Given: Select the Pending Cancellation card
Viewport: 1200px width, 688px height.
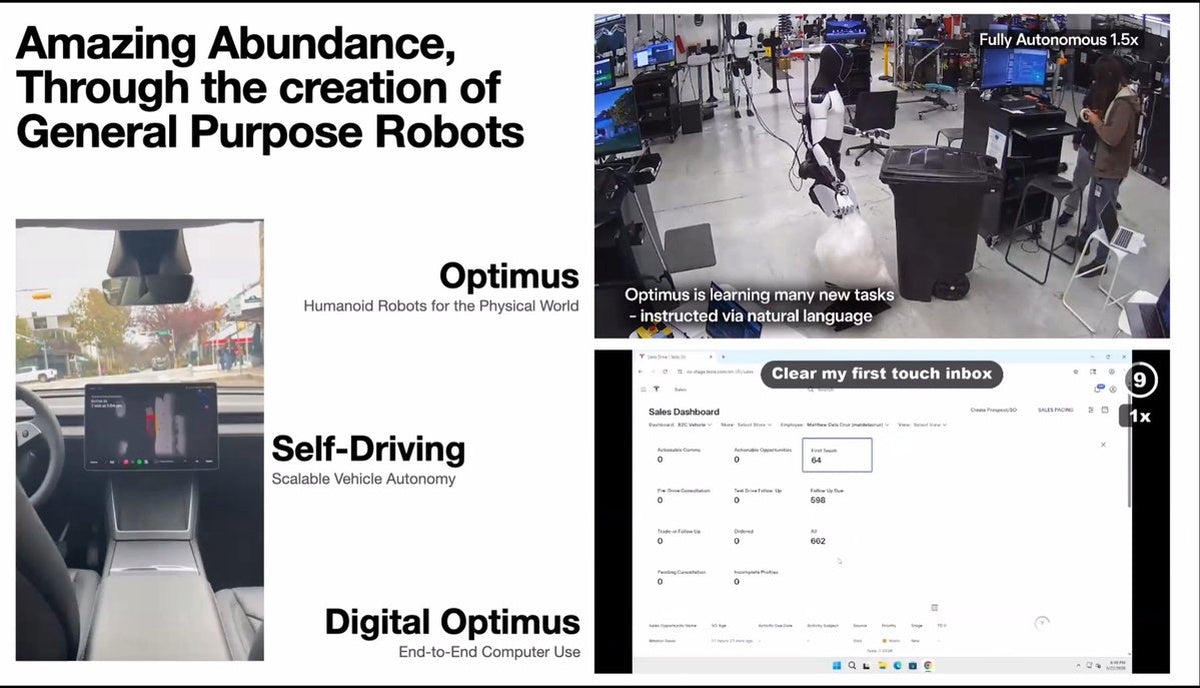Looking at the screenshot, I should pos(682,576).
